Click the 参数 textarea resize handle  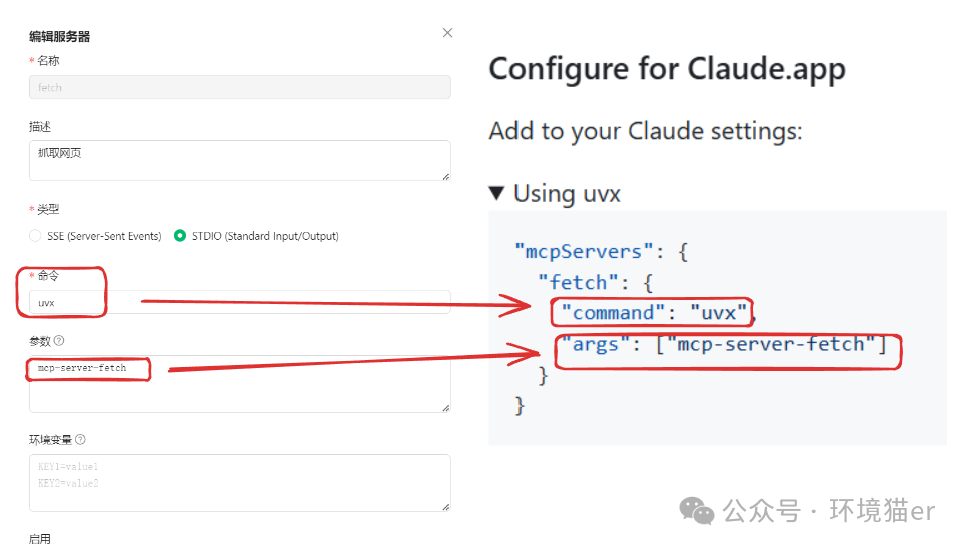[x=445, y=407]
